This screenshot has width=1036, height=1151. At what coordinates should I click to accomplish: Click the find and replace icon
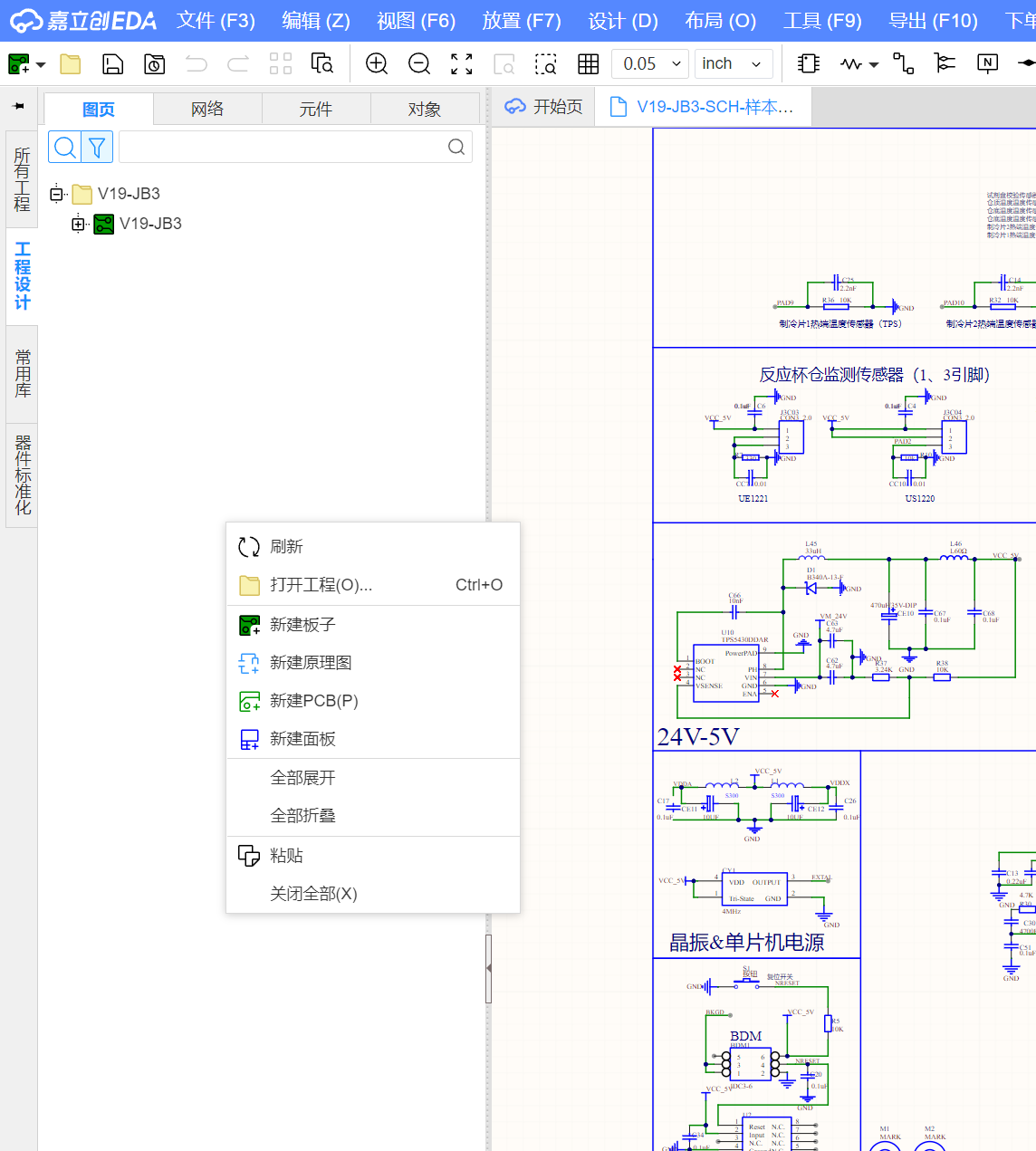(322, 63)
